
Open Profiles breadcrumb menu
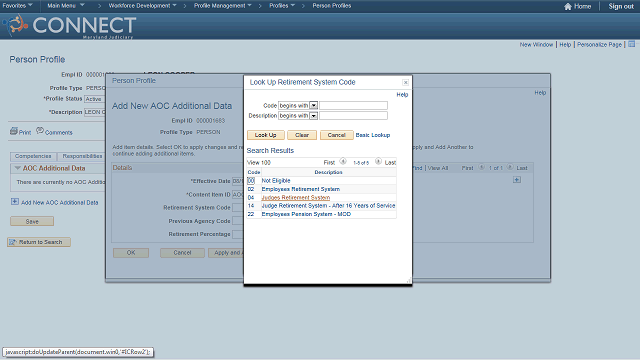pos(282,6)
